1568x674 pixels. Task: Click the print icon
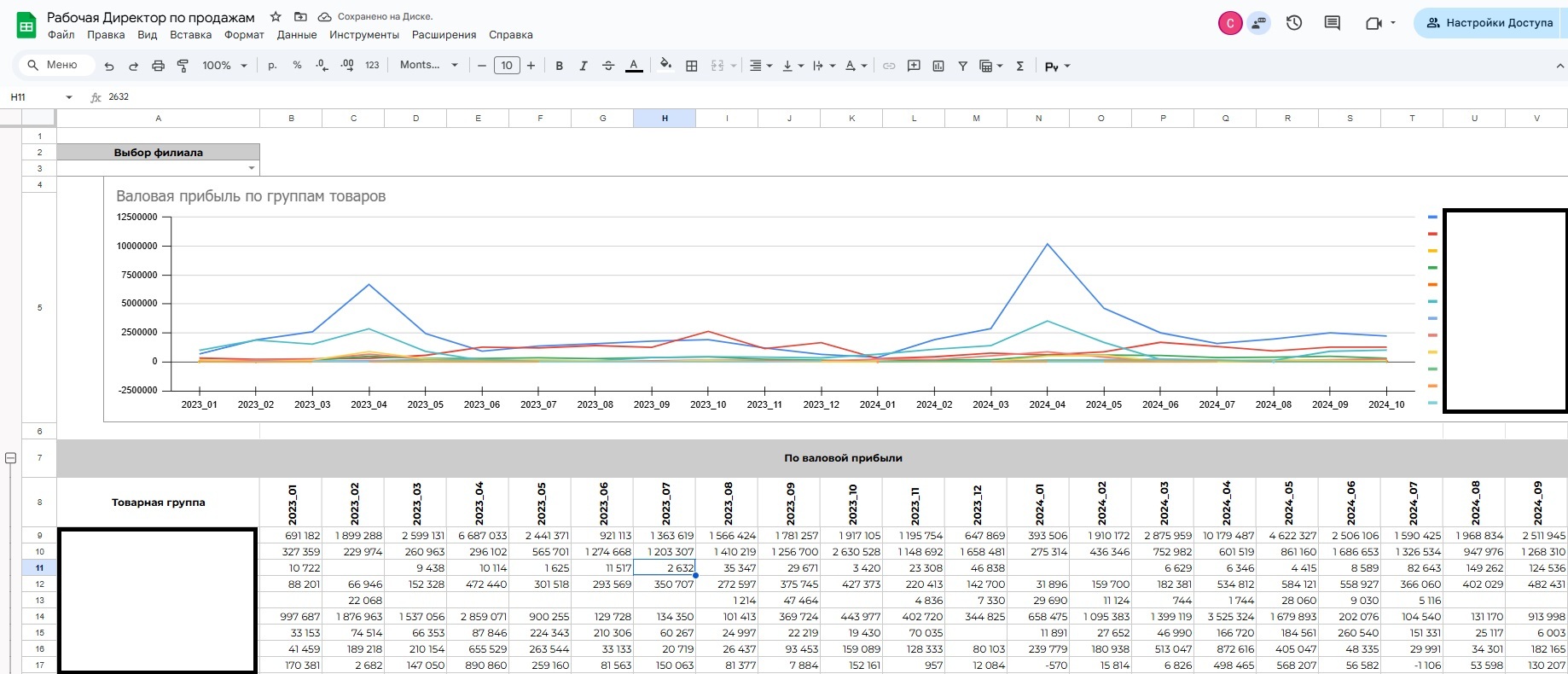[158, 66]
